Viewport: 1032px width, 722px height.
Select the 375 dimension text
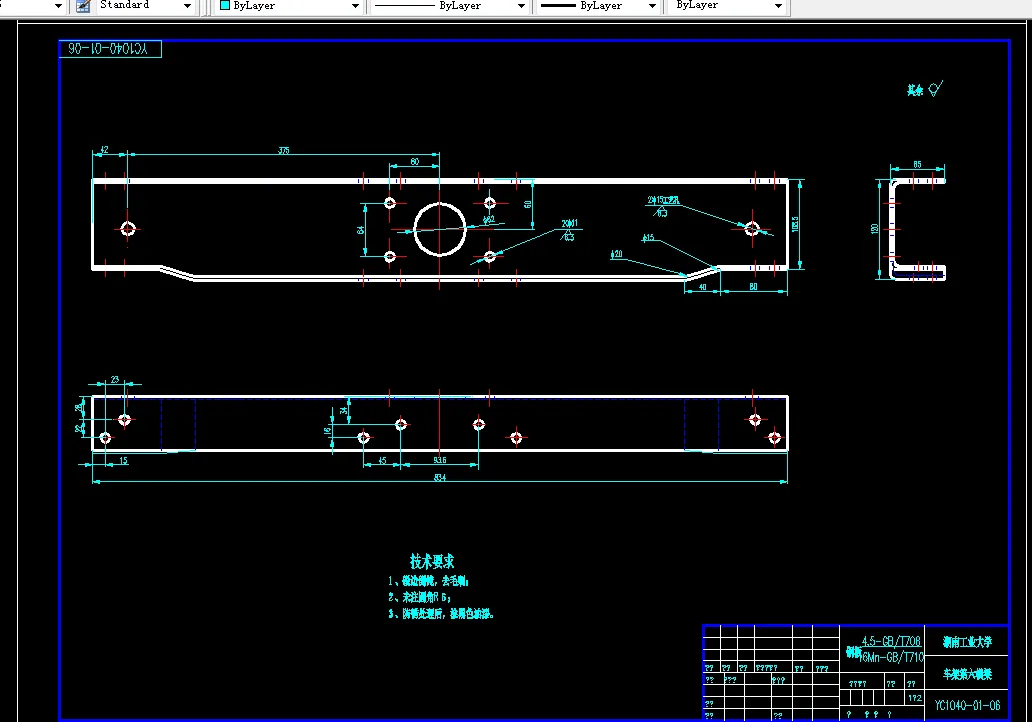284,150
